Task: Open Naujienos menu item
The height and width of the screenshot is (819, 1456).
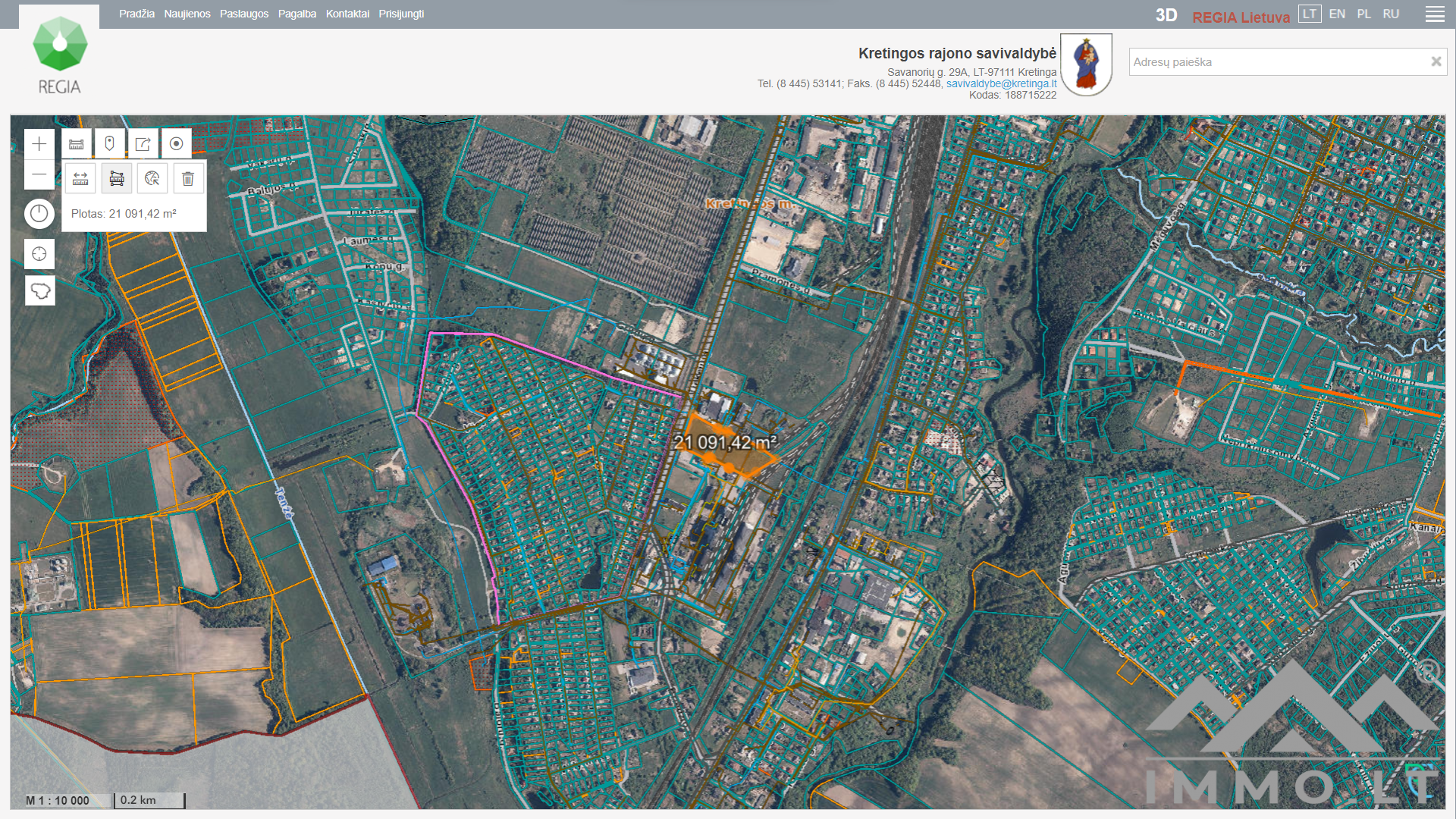Action: 187,14
